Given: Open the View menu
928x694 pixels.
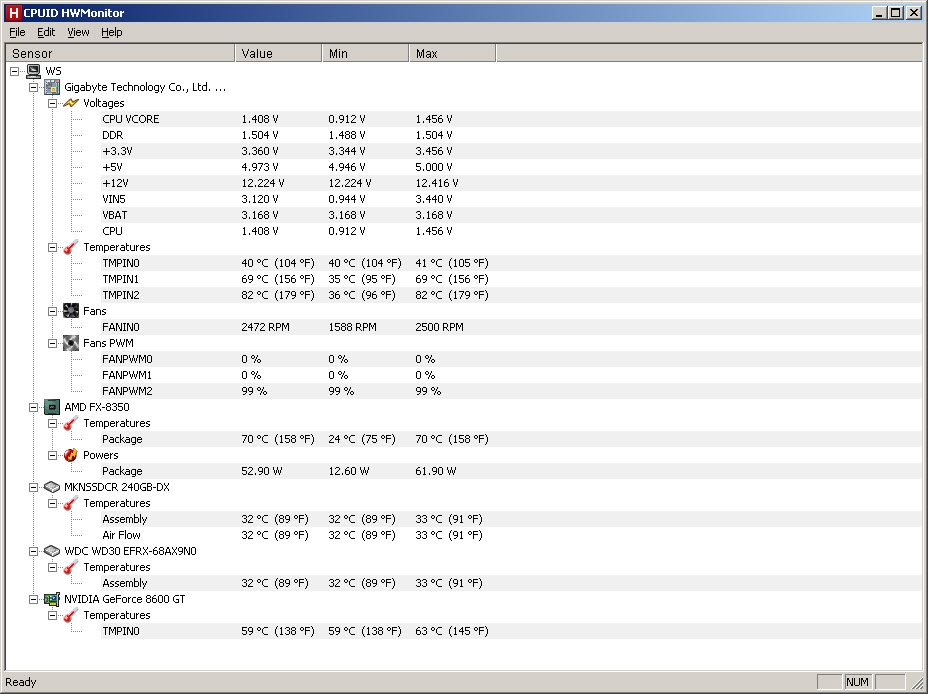Looking at the screenshot, I should (78, 32).
